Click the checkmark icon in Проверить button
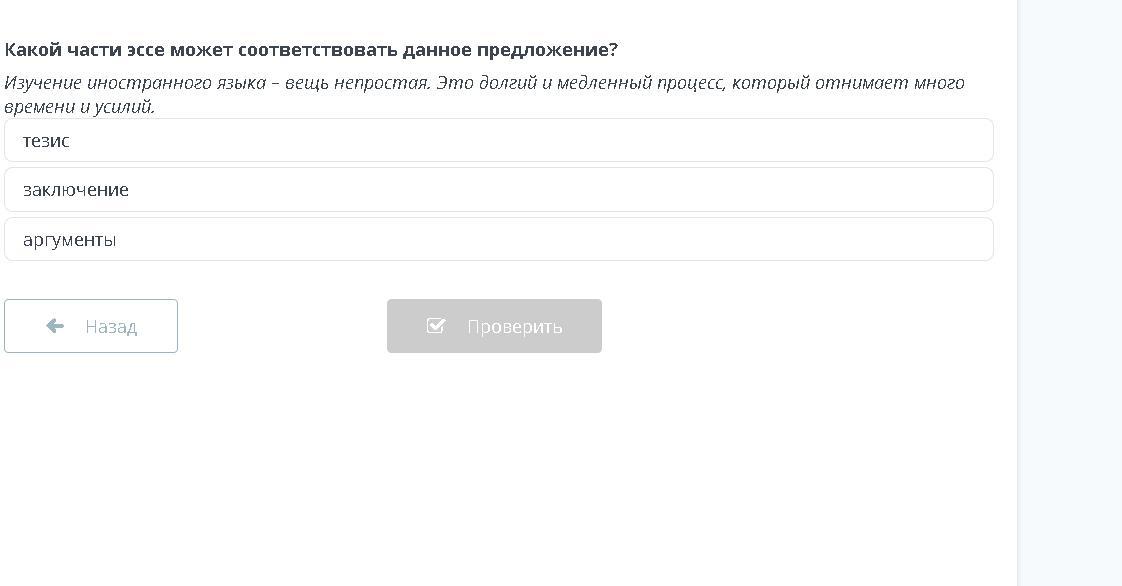This screenshot has width=1122, height=586. coord(435,326)
